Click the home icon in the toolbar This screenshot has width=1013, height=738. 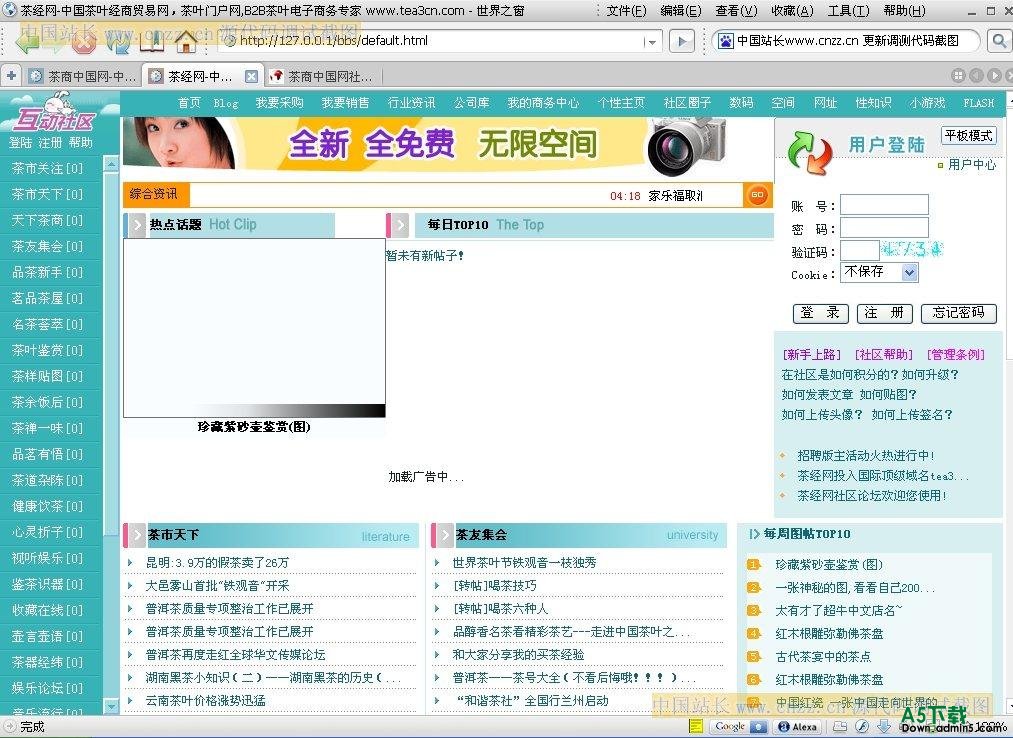click(x=186, y=42)
